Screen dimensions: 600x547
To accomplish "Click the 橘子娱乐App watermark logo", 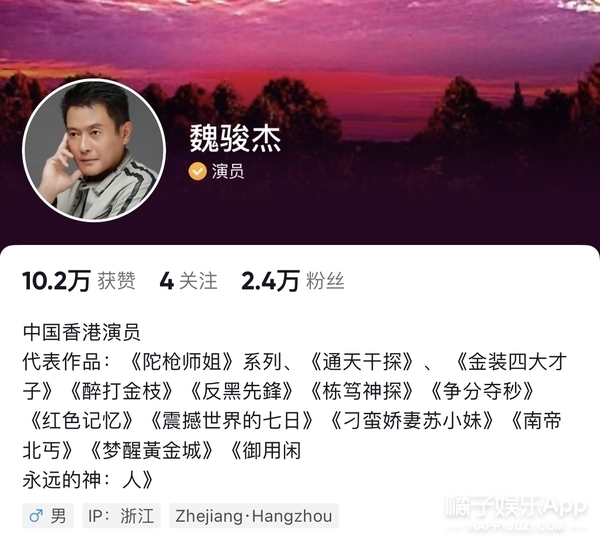I will [516, 506].
